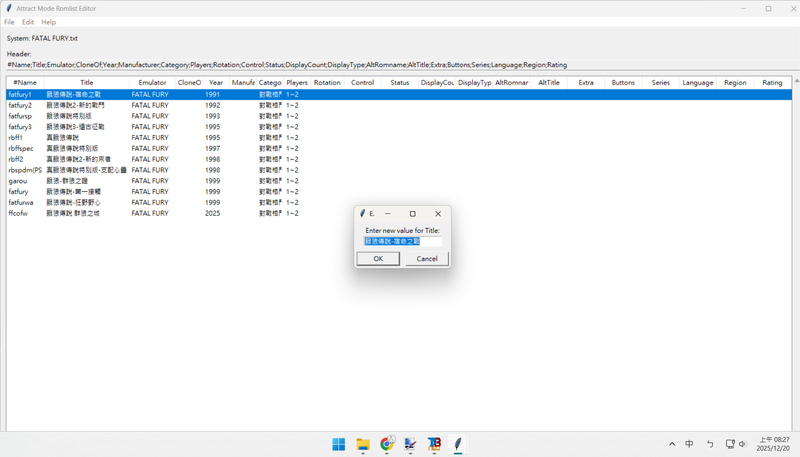
Task: Show hidden system tray icons
Action: pos(672,444)
